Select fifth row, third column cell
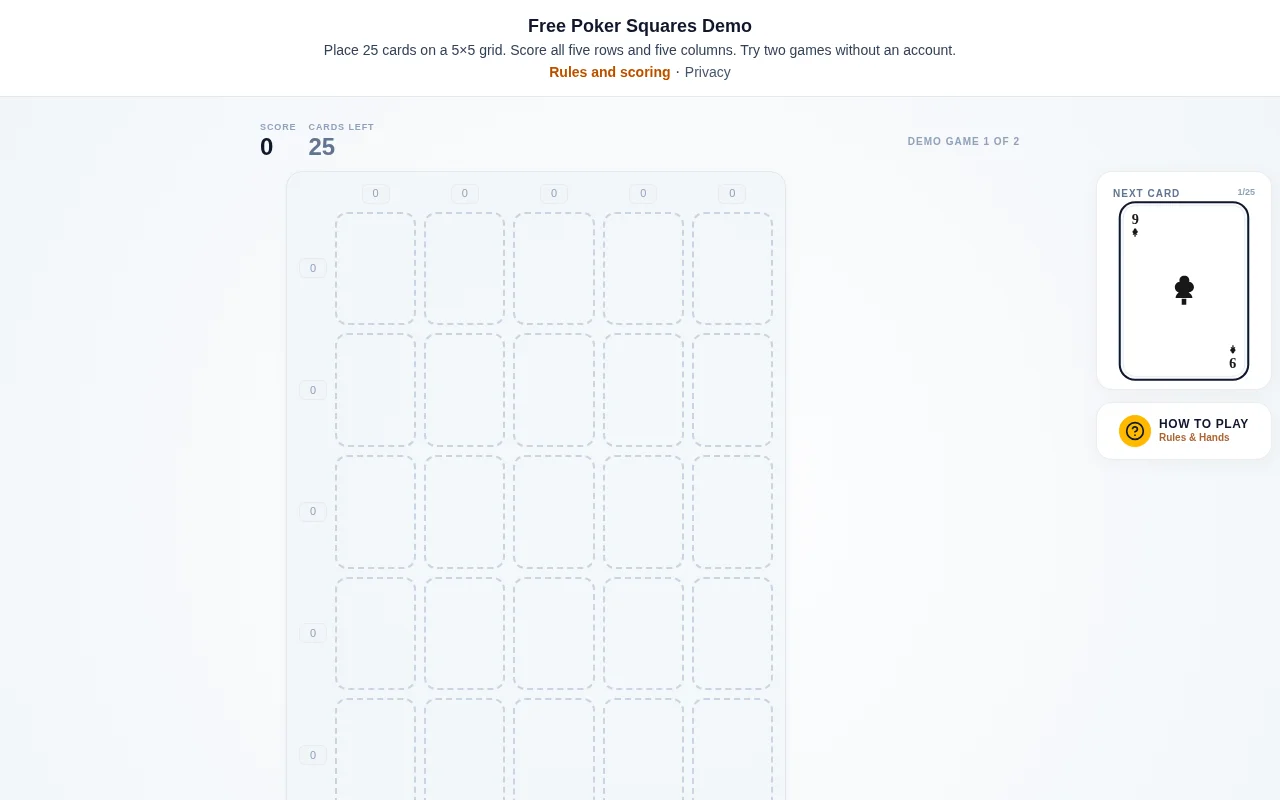Viewport: 1280px width, 800px height. (554, 749)
